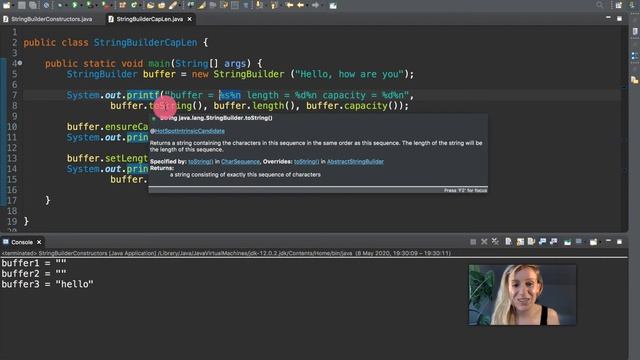640x360 pixels.
Task: Toggle Scroll Lock in Console toolbar
Action: [x=520, y=242]
